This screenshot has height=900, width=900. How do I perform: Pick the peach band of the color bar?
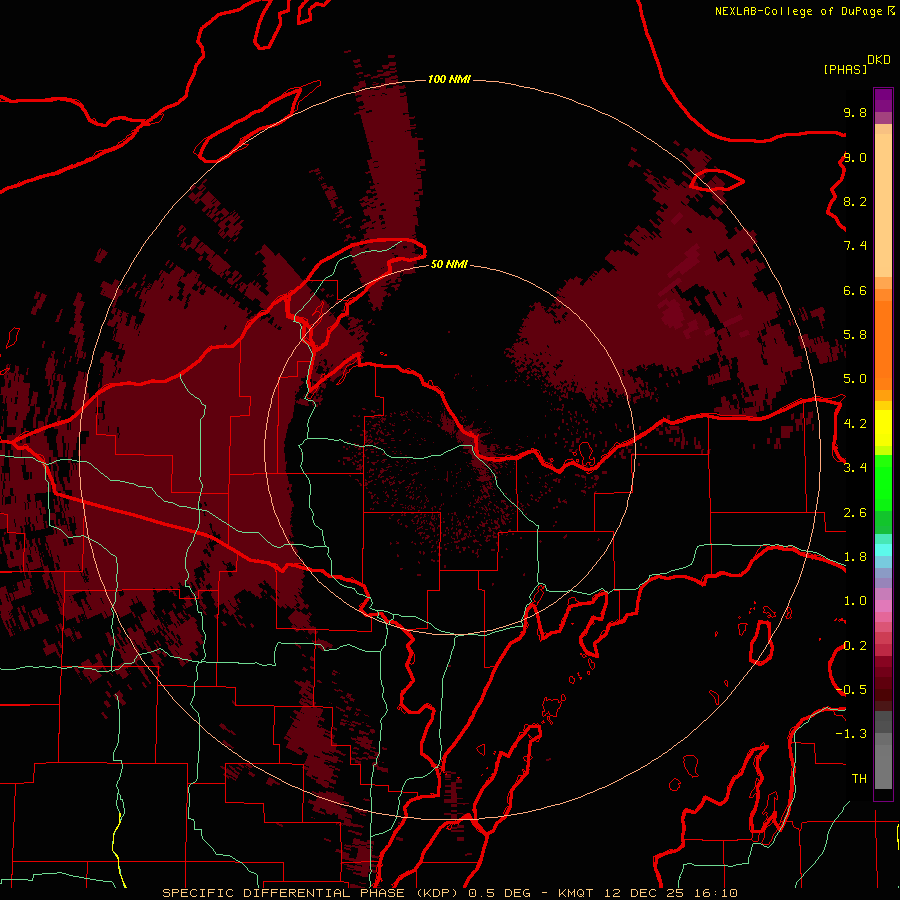883,206
